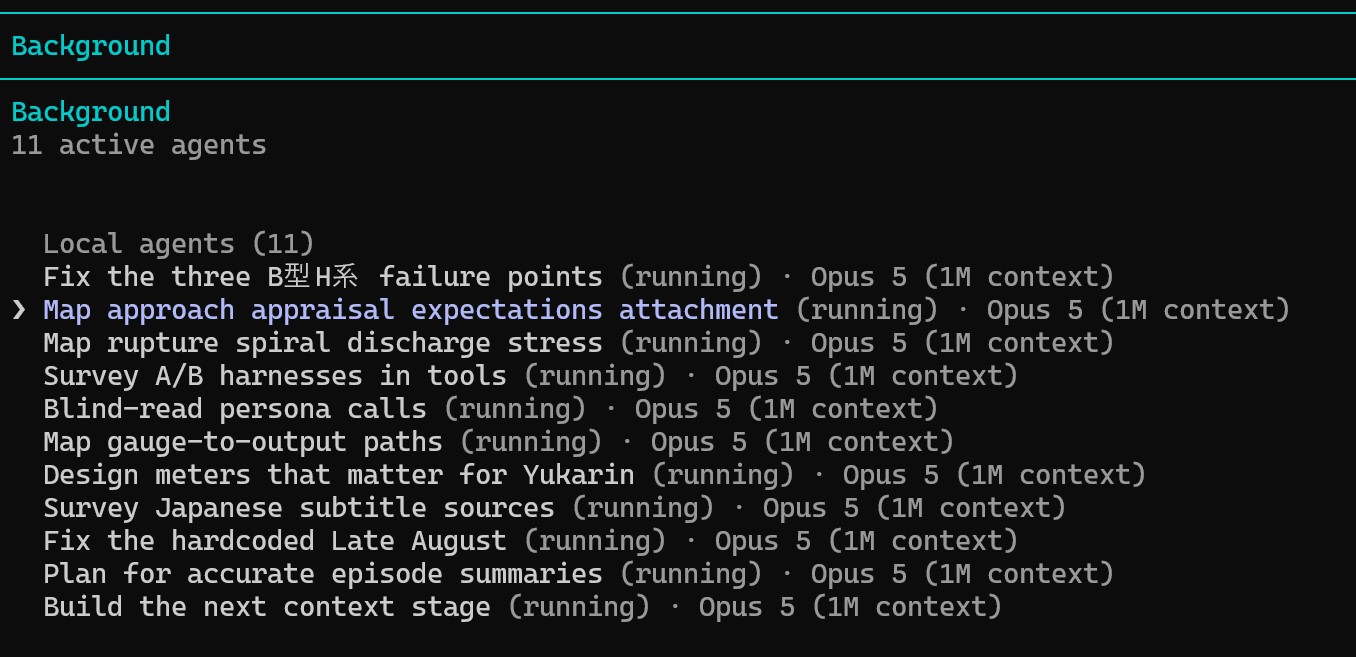Image resolution: width=1356 pixels, height=657 pixels.
Task: Open the Map gauge-to-output paths agent
Action: coord(498,442)
